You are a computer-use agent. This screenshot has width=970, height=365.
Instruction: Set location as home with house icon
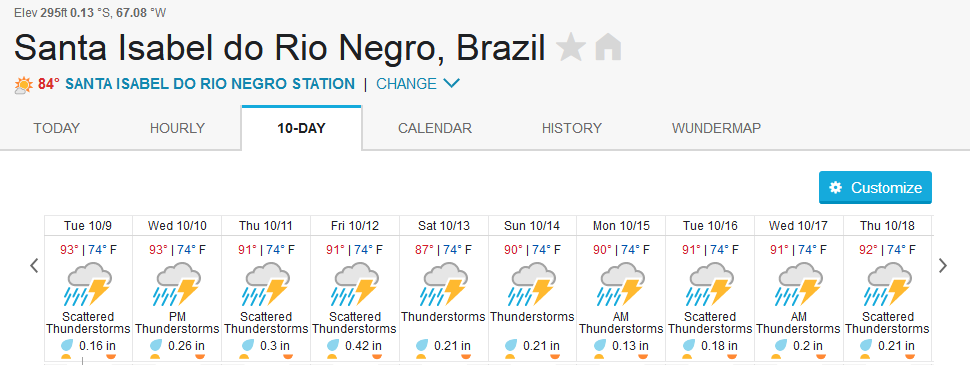coord(608,48)
